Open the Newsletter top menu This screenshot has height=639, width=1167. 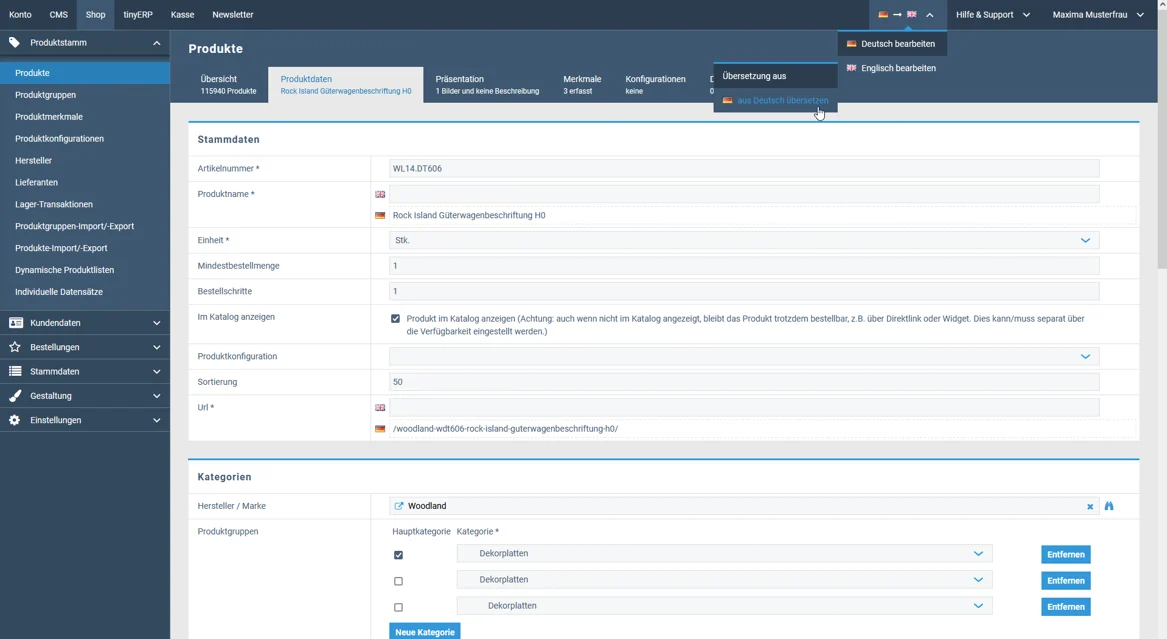(x=233, y=14)
